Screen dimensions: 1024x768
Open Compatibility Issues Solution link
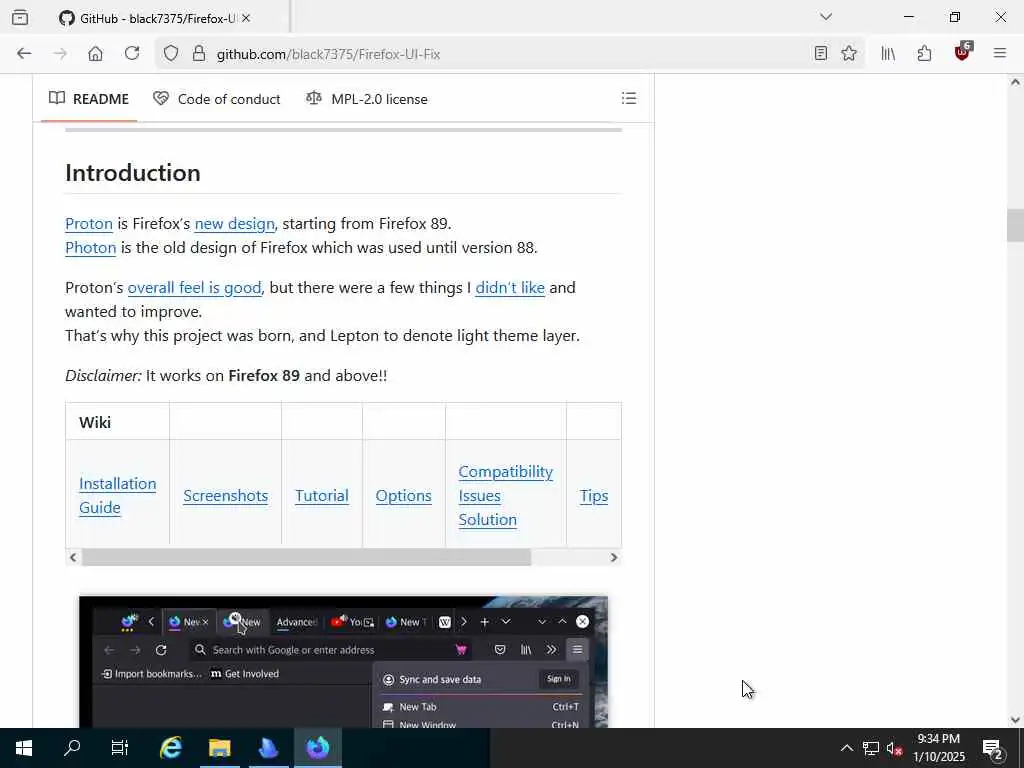tap(505, 496)
